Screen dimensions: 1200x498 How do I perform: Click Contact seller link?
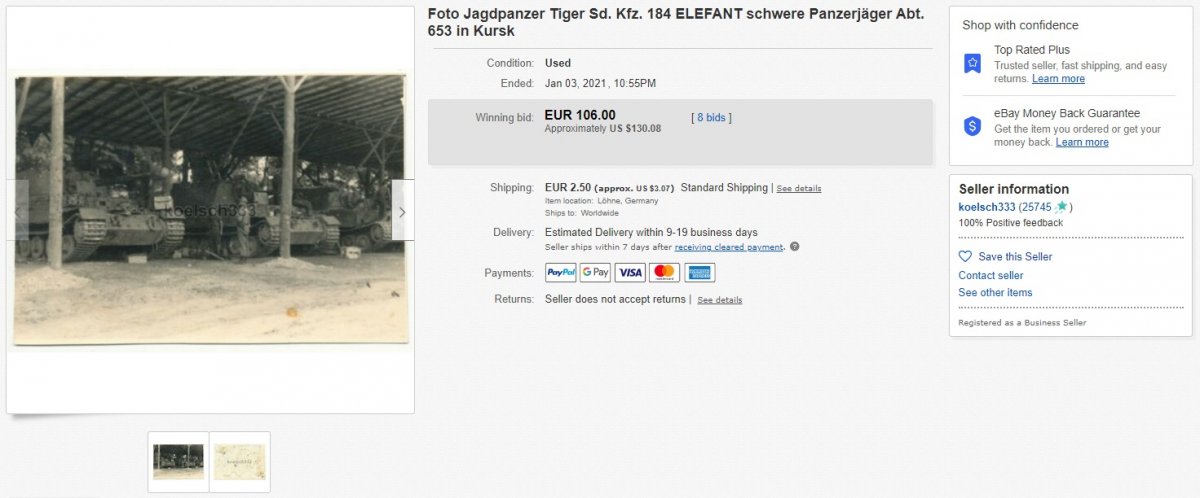click(991, 275)
